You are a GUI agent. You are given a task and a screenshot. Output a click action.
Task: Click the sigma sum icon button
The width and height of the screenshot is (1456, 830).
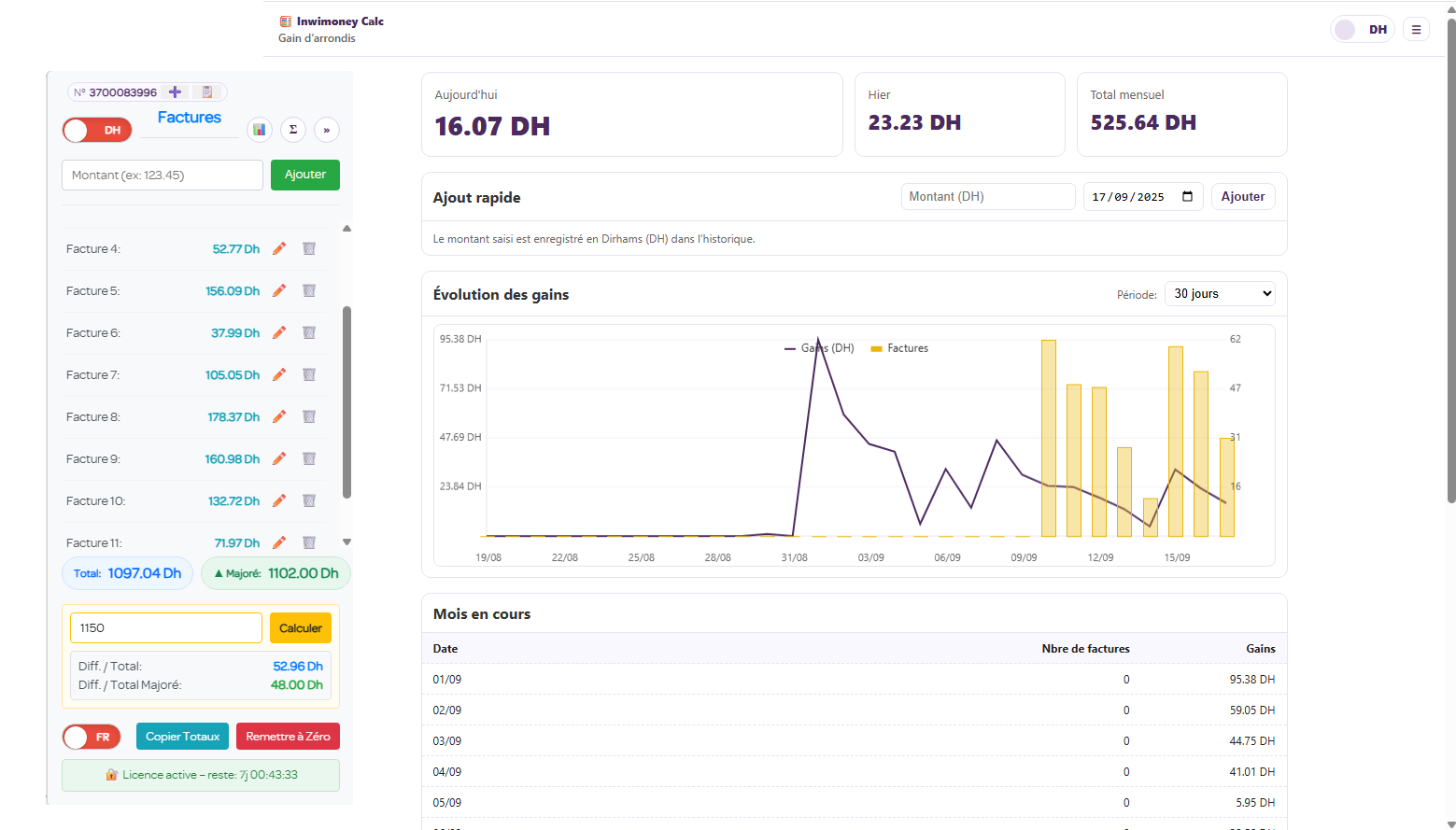(x=293, y=130)
